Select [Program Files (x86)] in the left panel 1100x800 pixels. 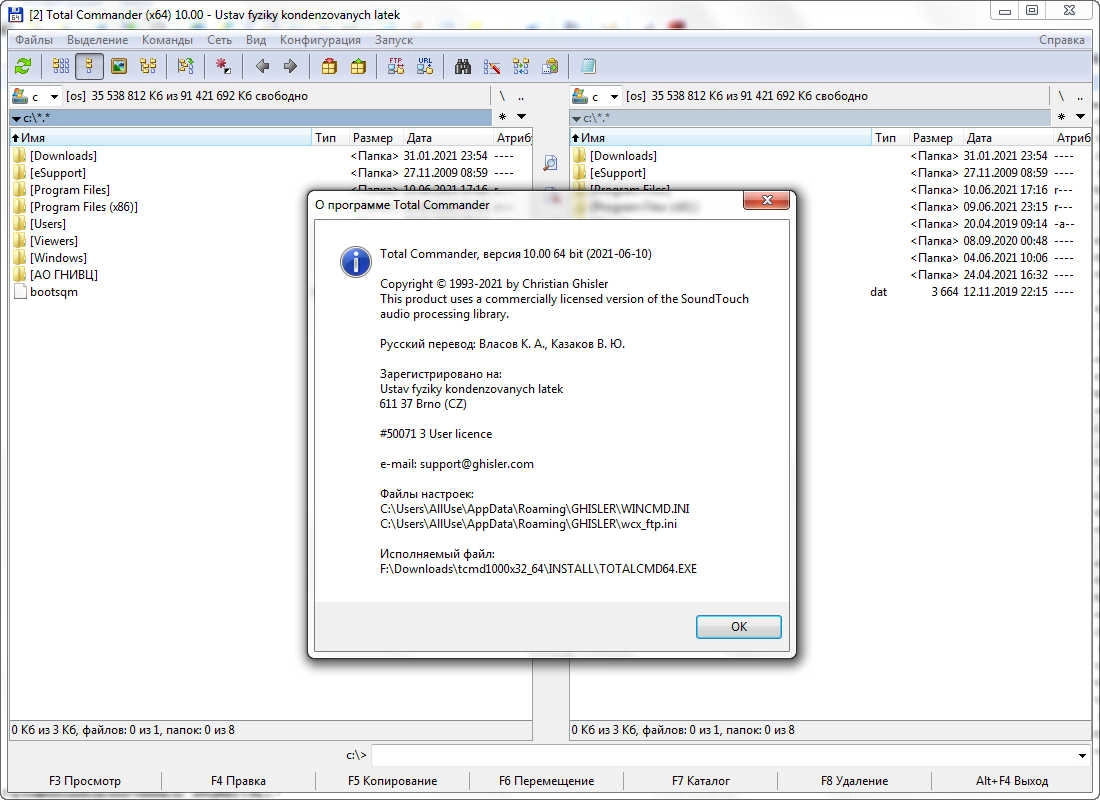tap(83, 207)
